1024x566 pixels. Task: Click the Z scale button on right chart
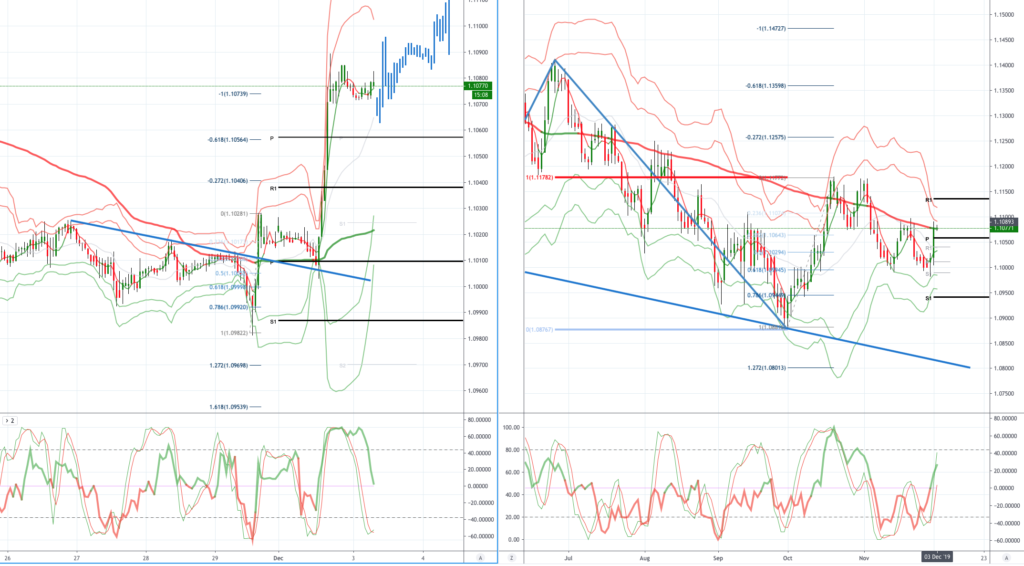511,558
